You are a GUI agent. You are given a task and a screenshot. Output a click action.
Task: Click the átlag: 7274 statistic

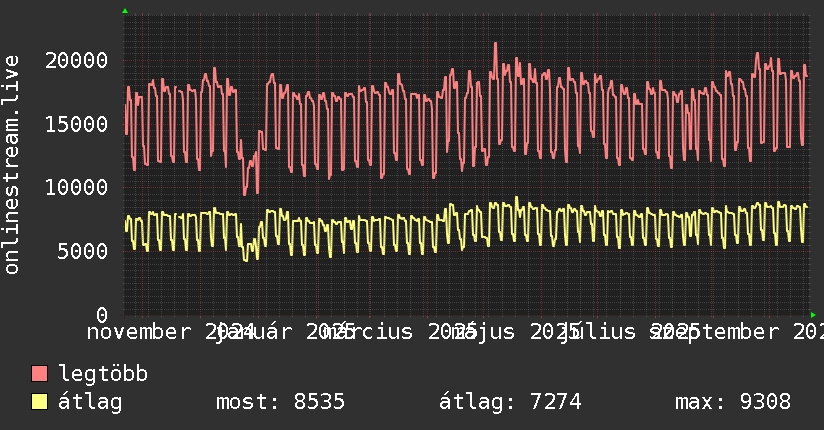pyautogui.click(x=510, y=402)
